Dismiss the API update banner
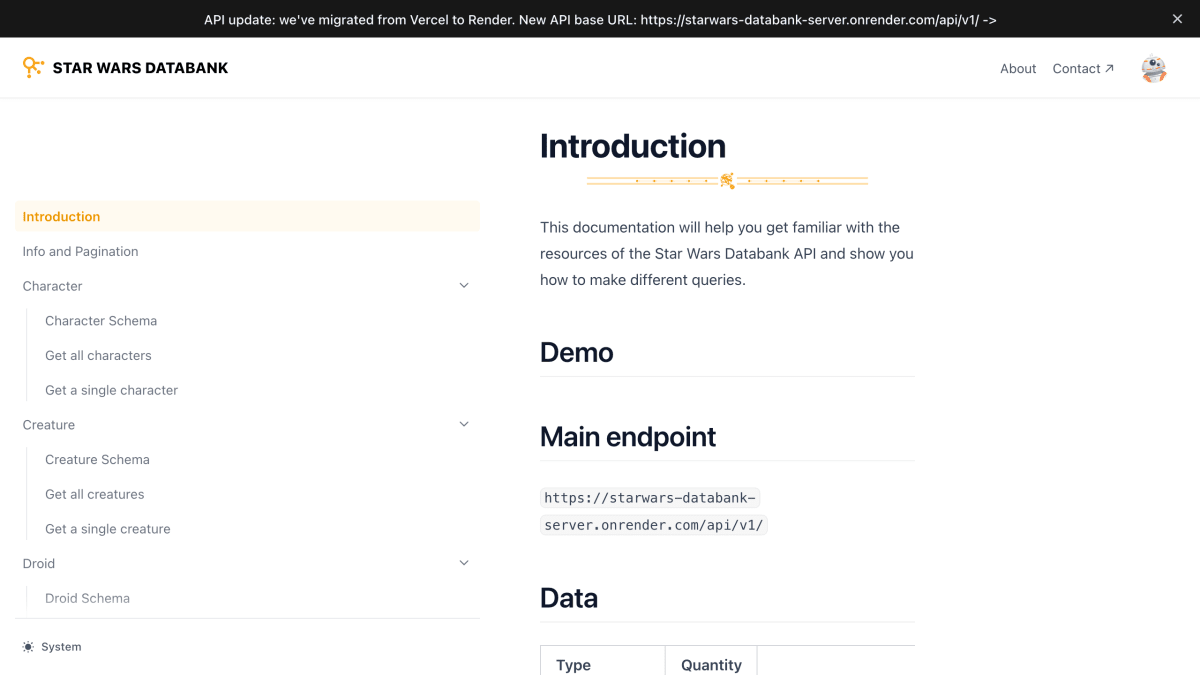 pos(1177,19)
